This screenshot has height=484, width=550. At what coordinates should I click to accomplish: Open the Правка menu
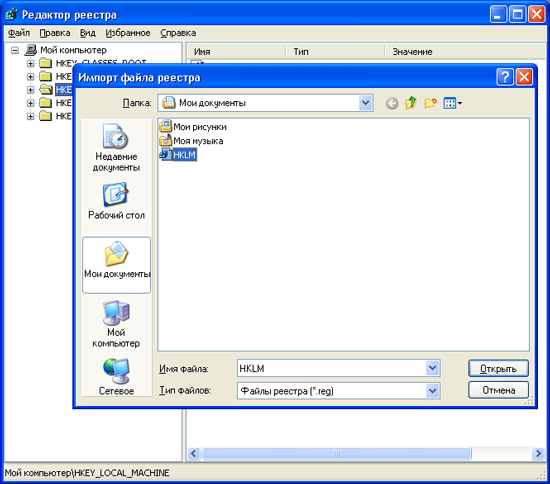click(55, 33)
